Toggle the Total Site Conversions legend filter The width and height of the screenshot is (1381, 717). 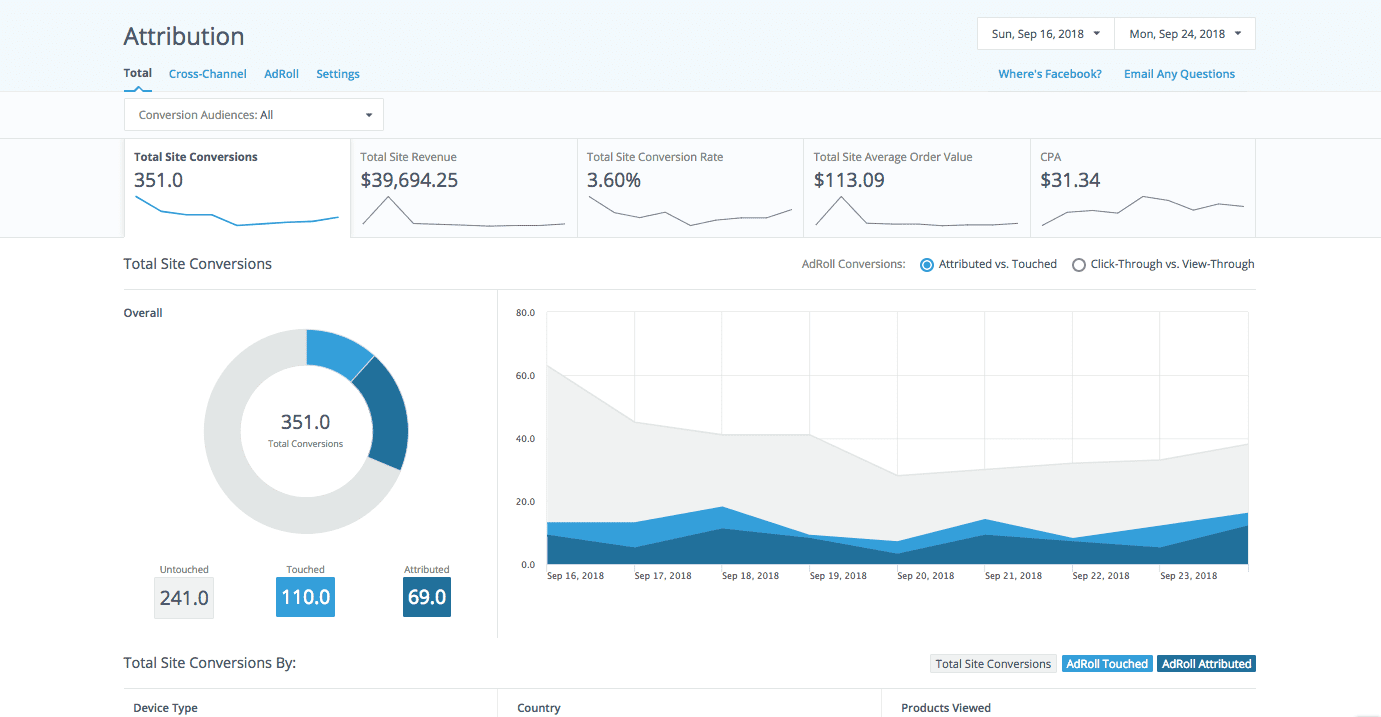(993, 664)
